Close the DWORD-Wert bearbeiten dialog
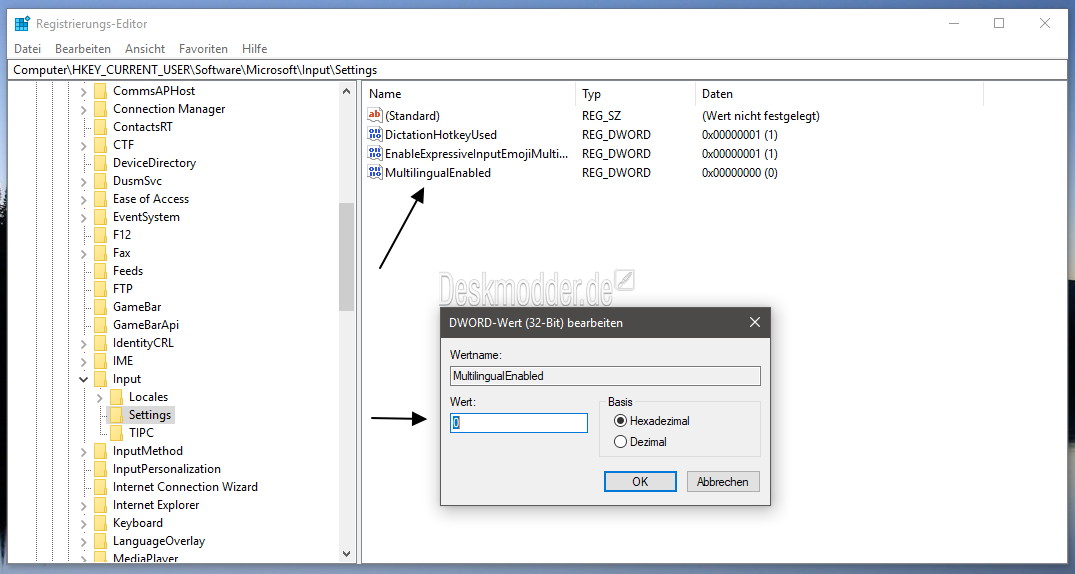Screen dimensions: 1075x574 point(755,322)
